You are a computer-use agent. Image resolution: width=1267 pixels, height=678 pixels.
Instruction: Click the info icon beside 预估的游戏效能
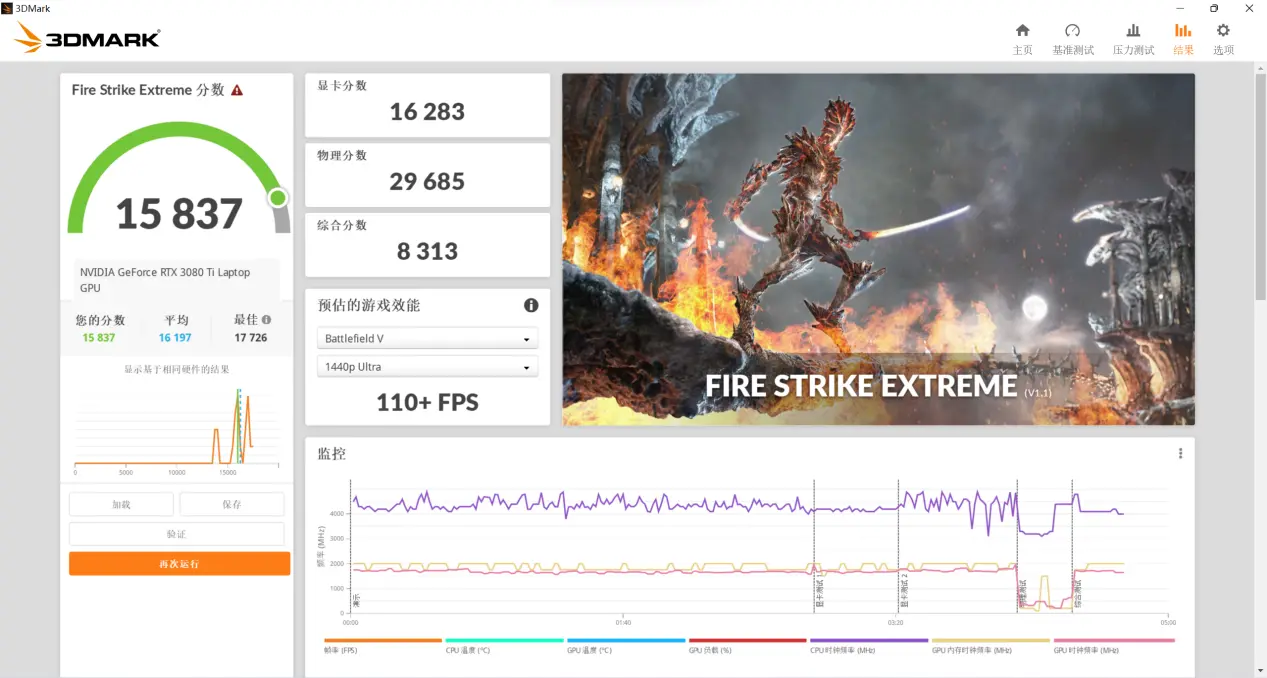point(532,305)
